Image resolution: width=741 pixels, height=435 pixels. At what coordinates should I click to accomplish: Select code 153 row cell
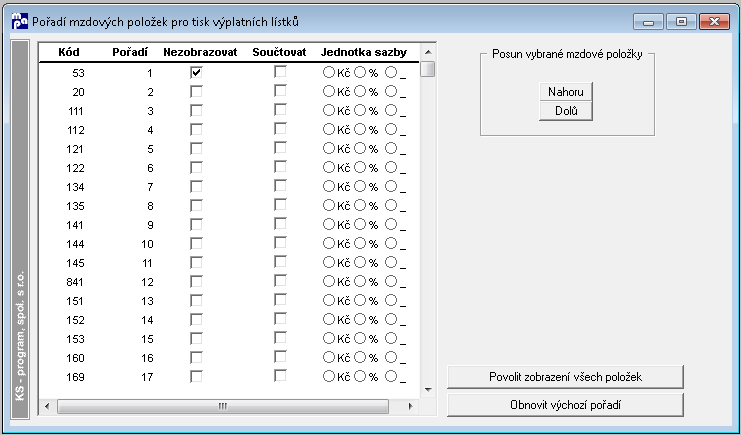75,339
